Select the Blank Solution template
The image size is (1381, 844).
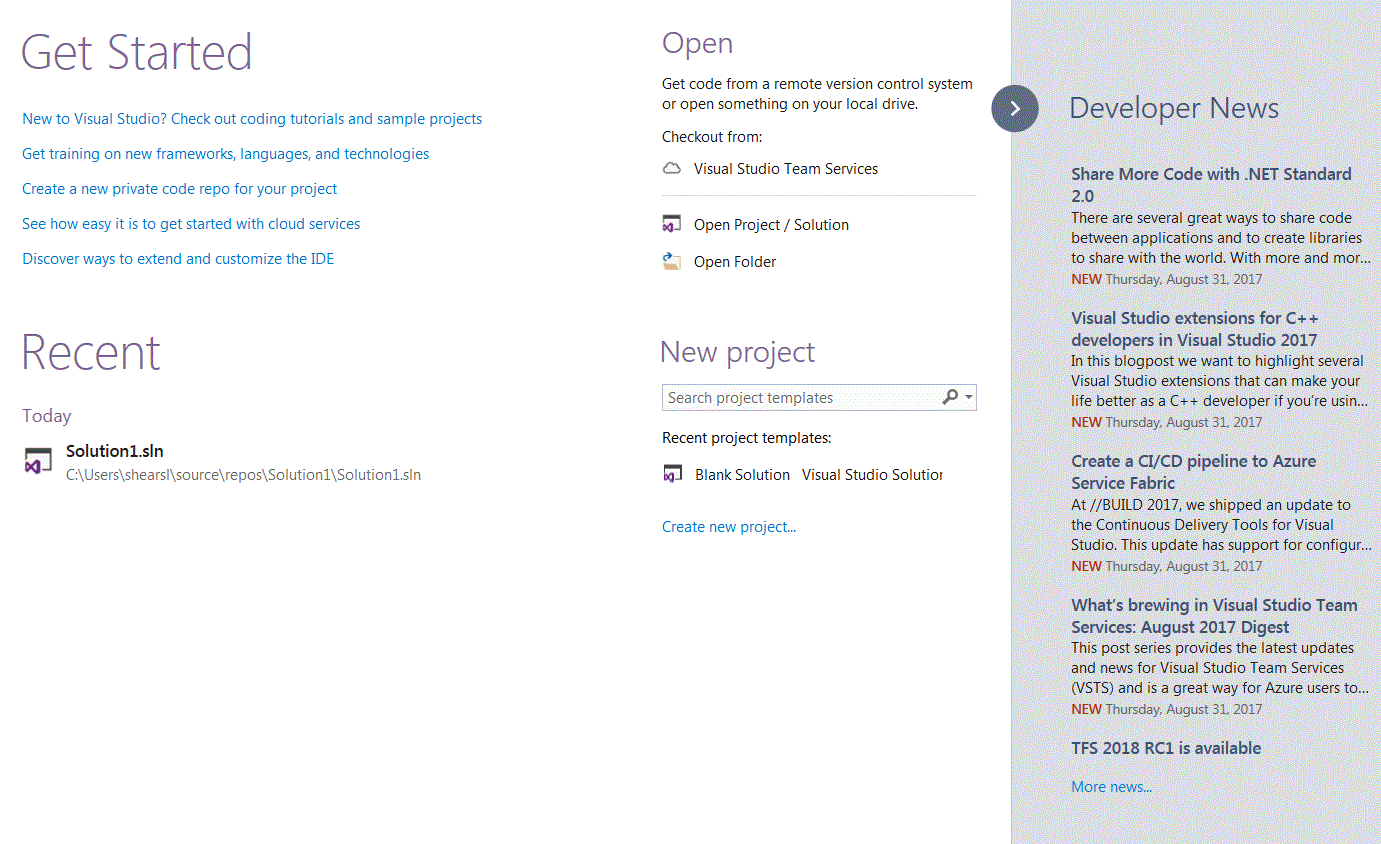pos(742,475)
